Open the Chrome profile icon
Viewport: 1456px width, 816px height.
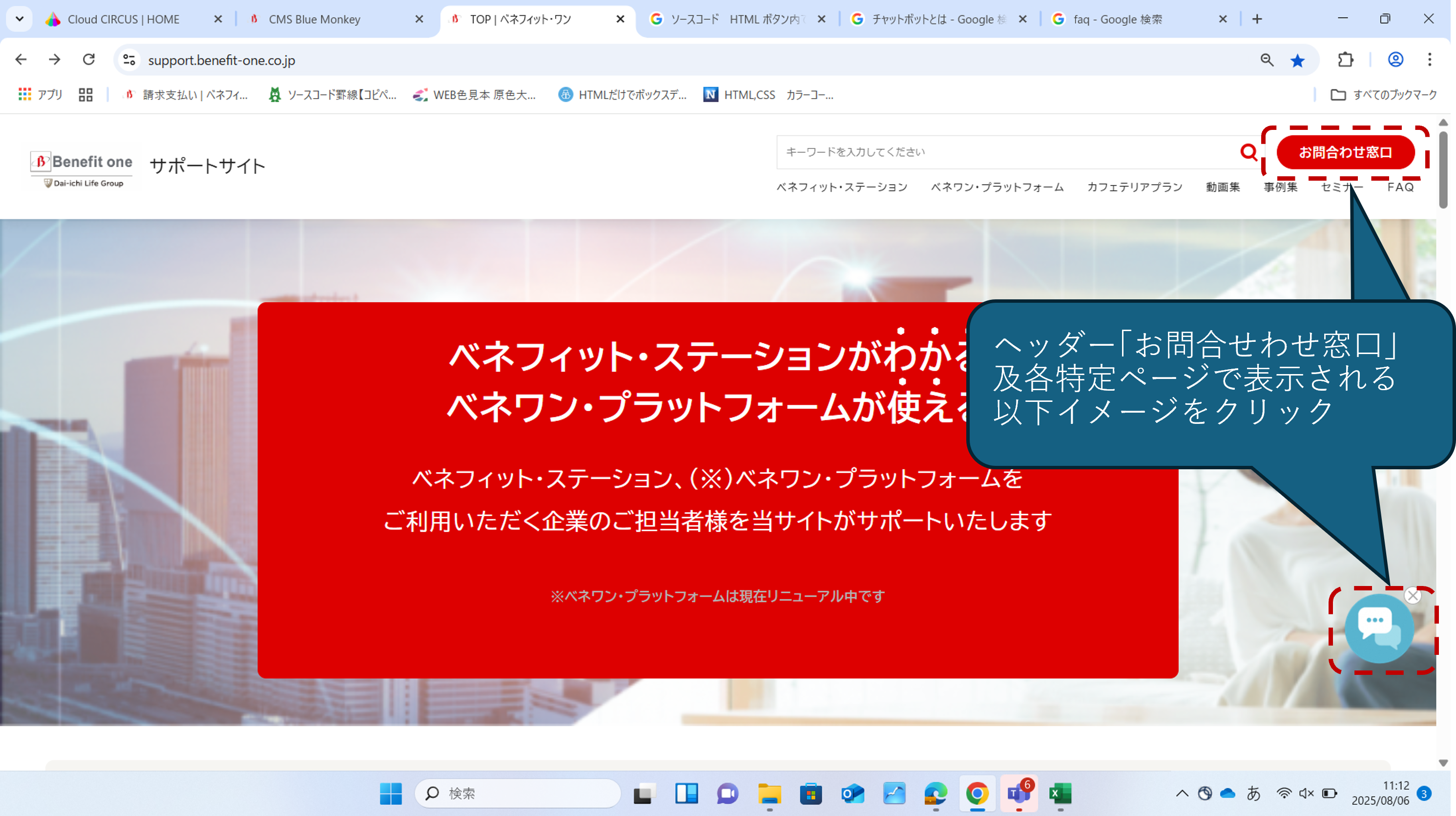tap(1395, 60)
